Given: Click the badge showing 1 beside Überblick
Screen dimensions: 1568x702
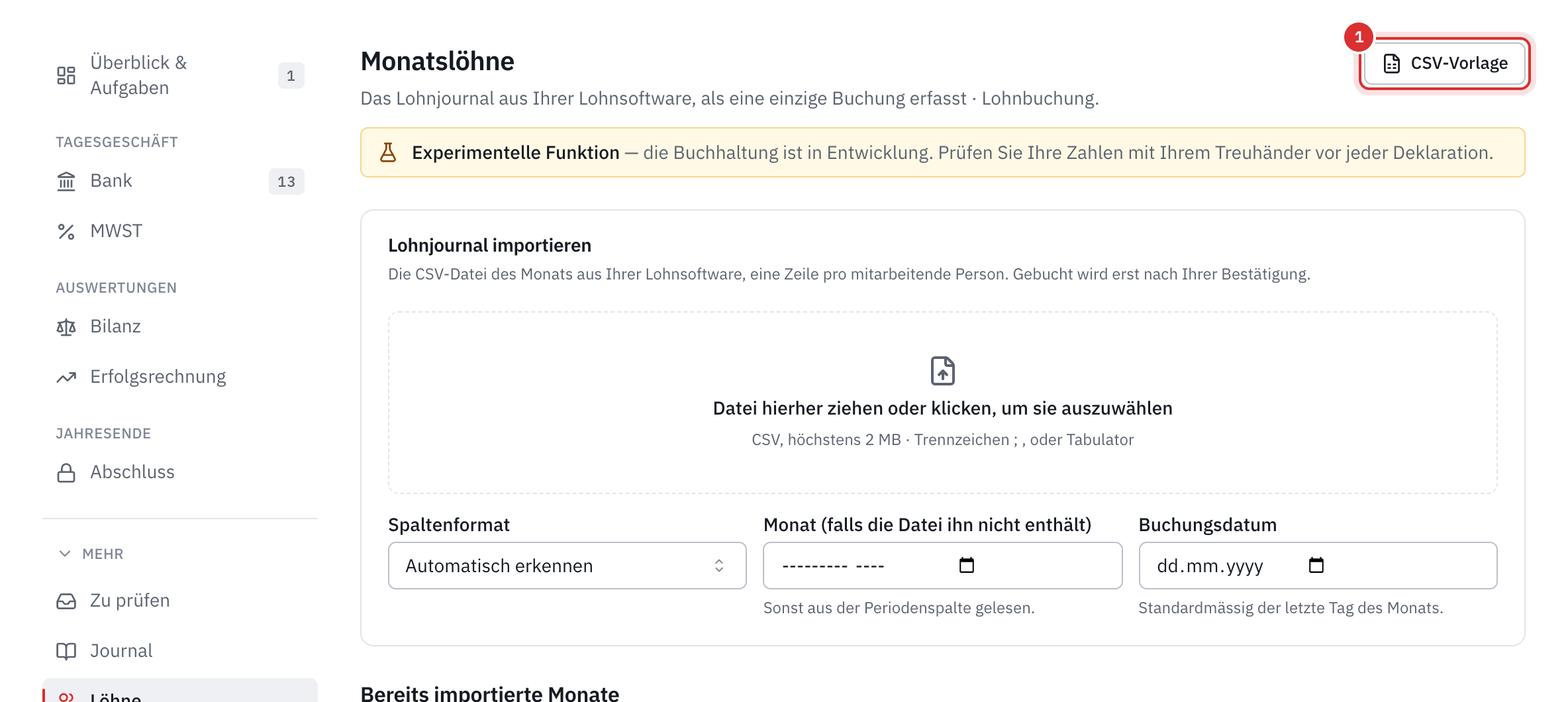Looking at the screenshot, I should tap(291, 75).
